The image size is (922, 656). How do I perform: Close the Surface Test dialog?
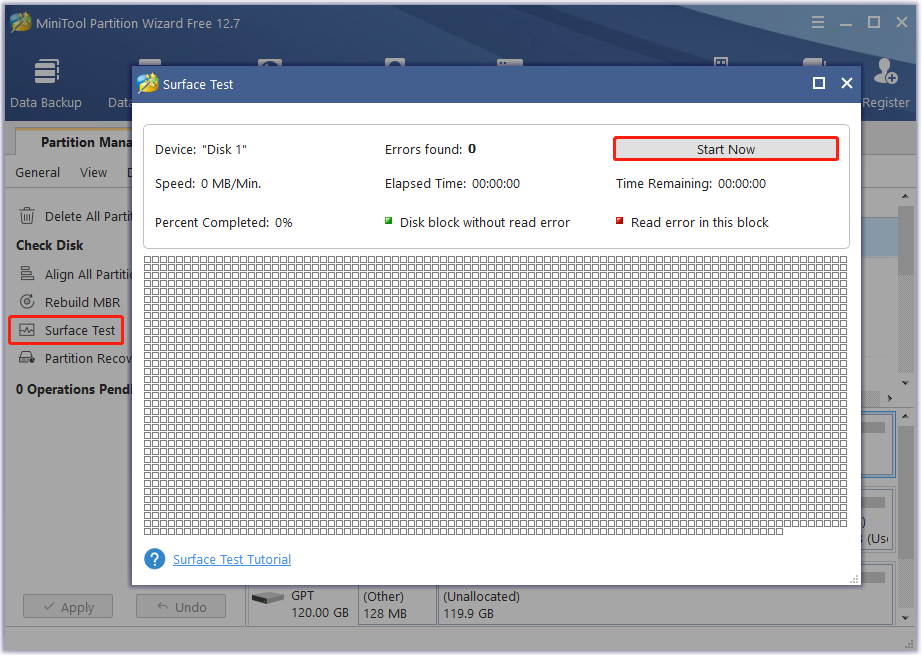pos(847,83)
